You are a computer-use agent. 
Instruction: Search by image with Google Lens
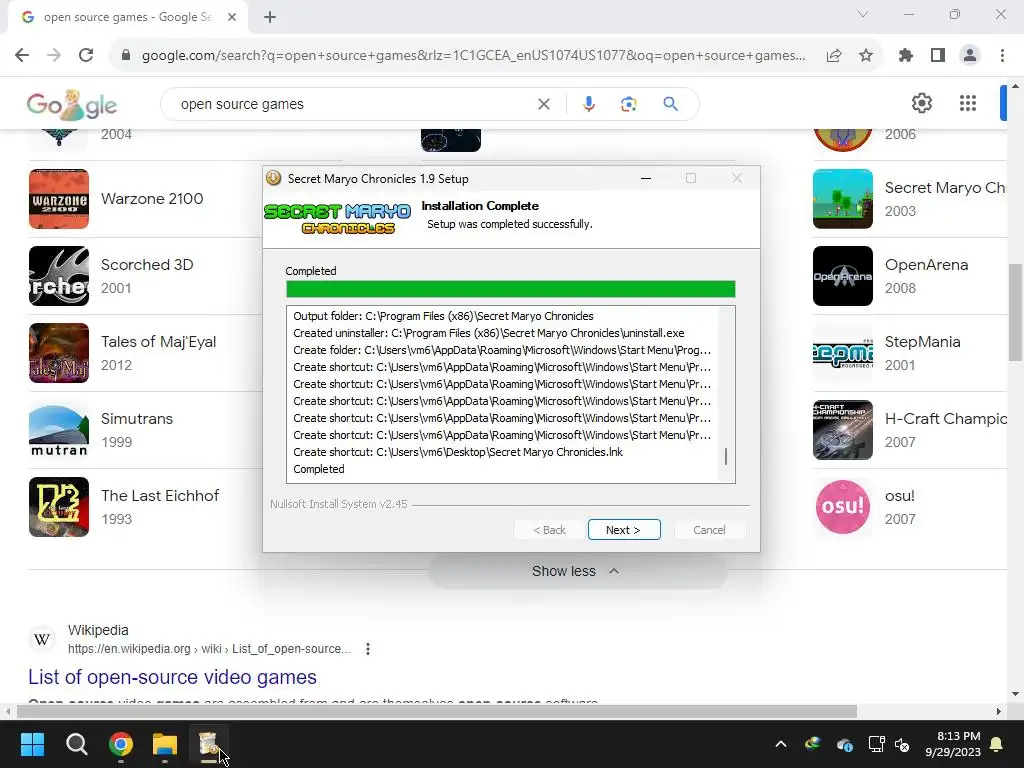pos(628,104)
